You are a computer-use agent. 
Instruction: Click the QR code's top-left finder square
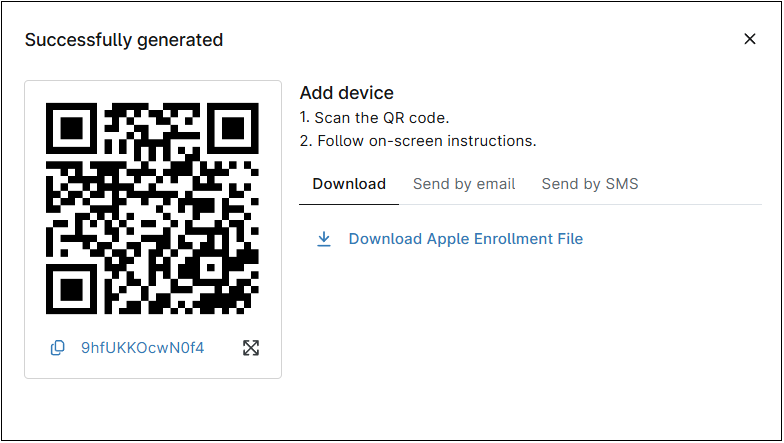click(72, 127)
